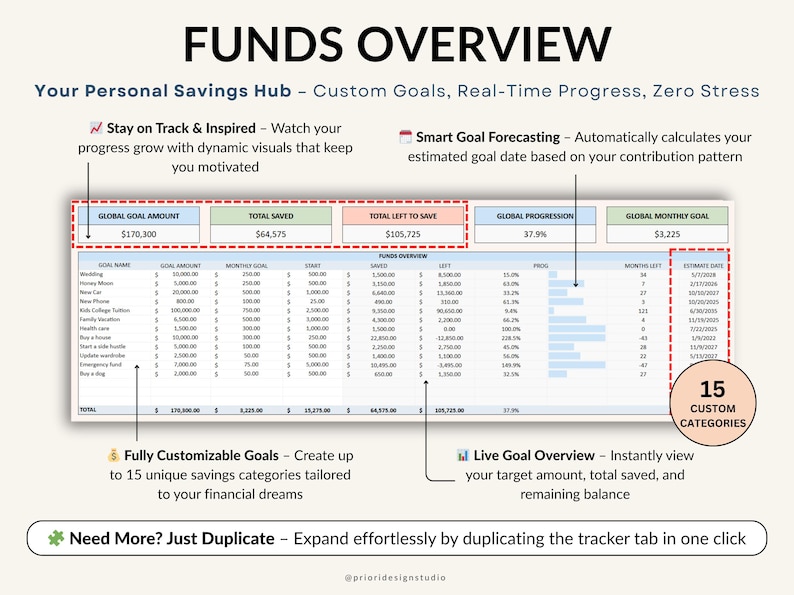
Task: Click the 228.5% progress value
Action: (511, 338)
